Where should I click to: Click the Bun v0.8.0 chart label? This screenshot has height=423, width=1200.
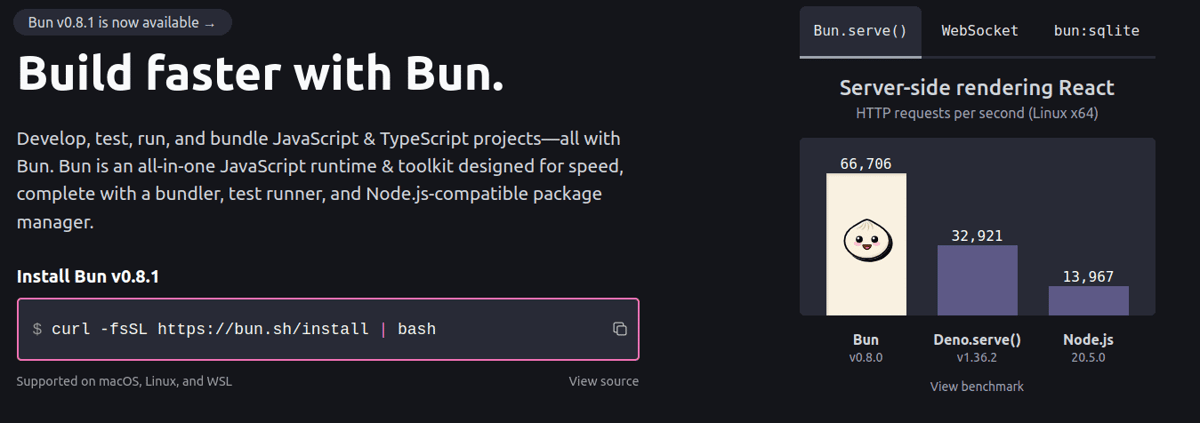[866, 348]
